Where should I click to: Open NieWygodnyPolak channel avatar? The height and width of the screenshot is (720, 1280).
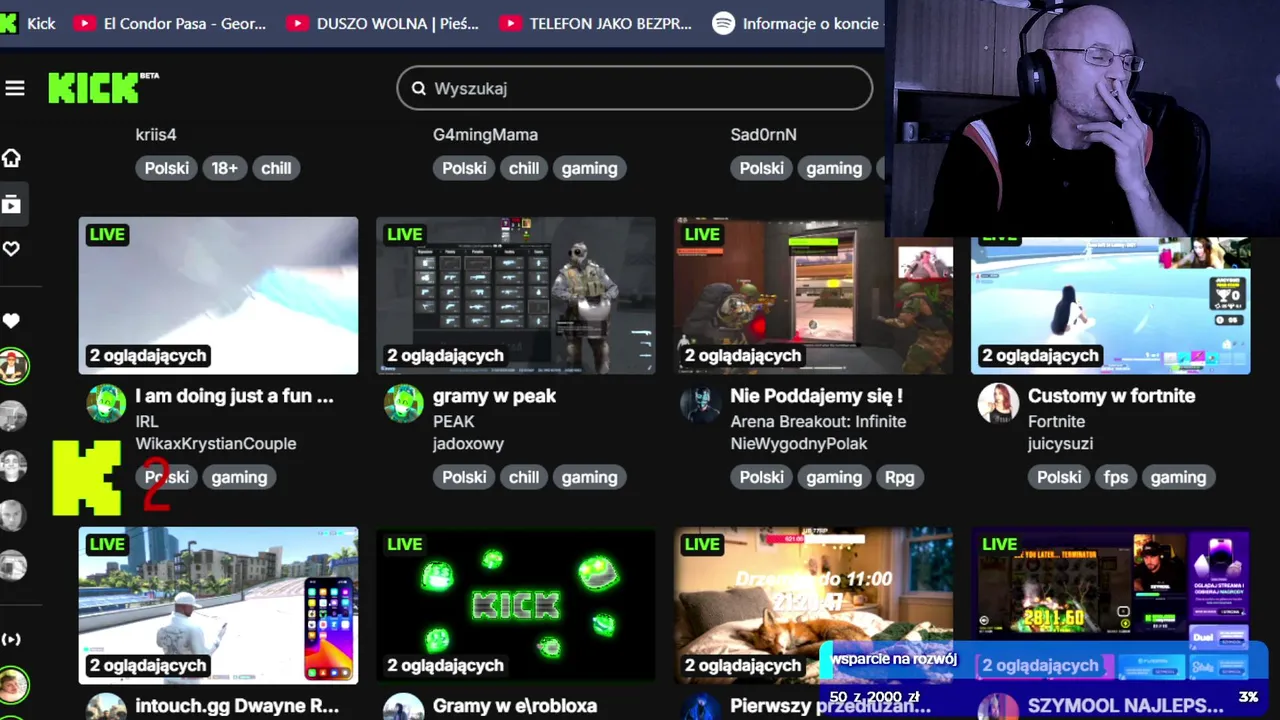point(700,404)
